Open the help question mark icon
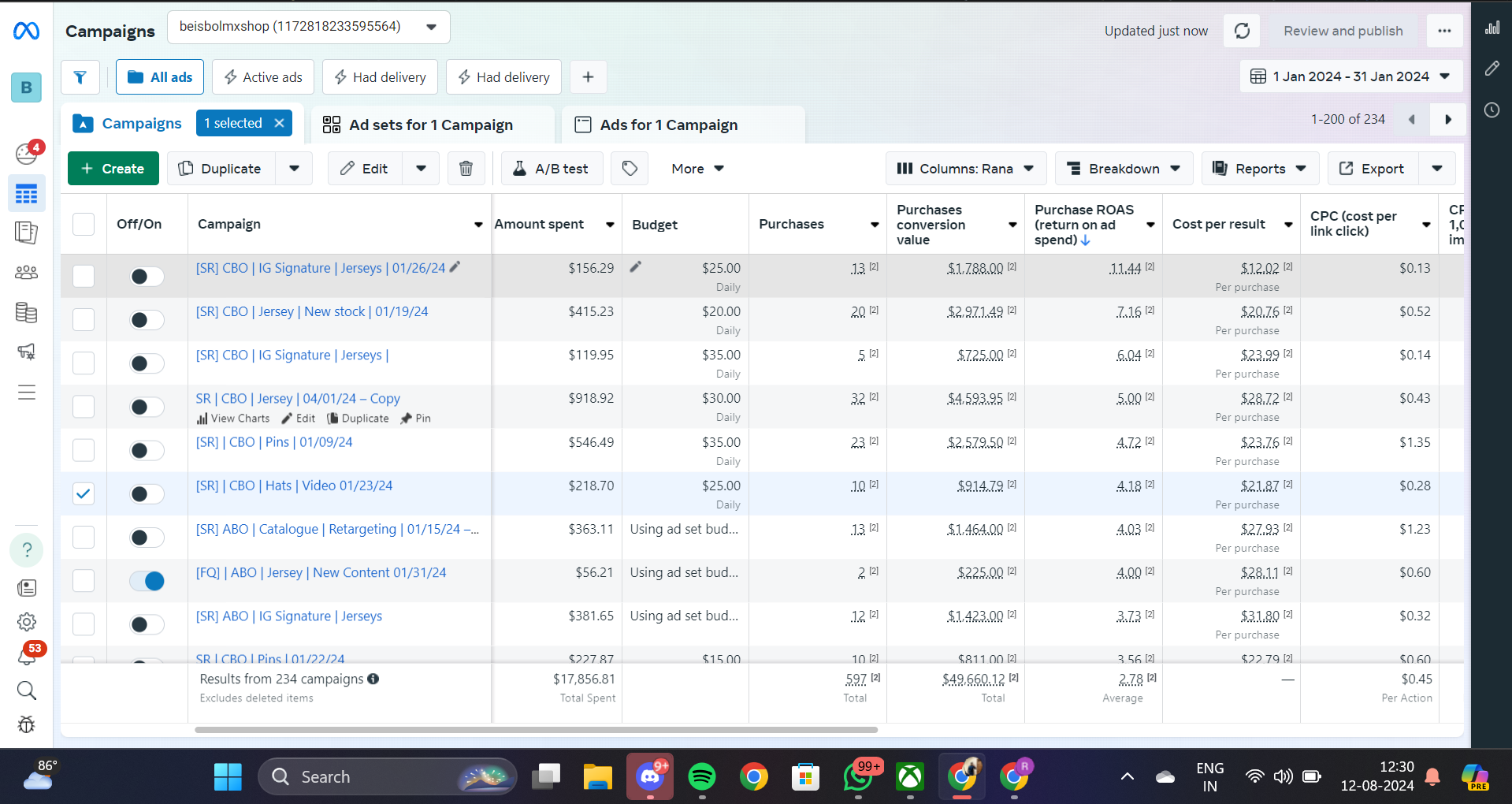Screen dimensions: 1512x804 26,549
